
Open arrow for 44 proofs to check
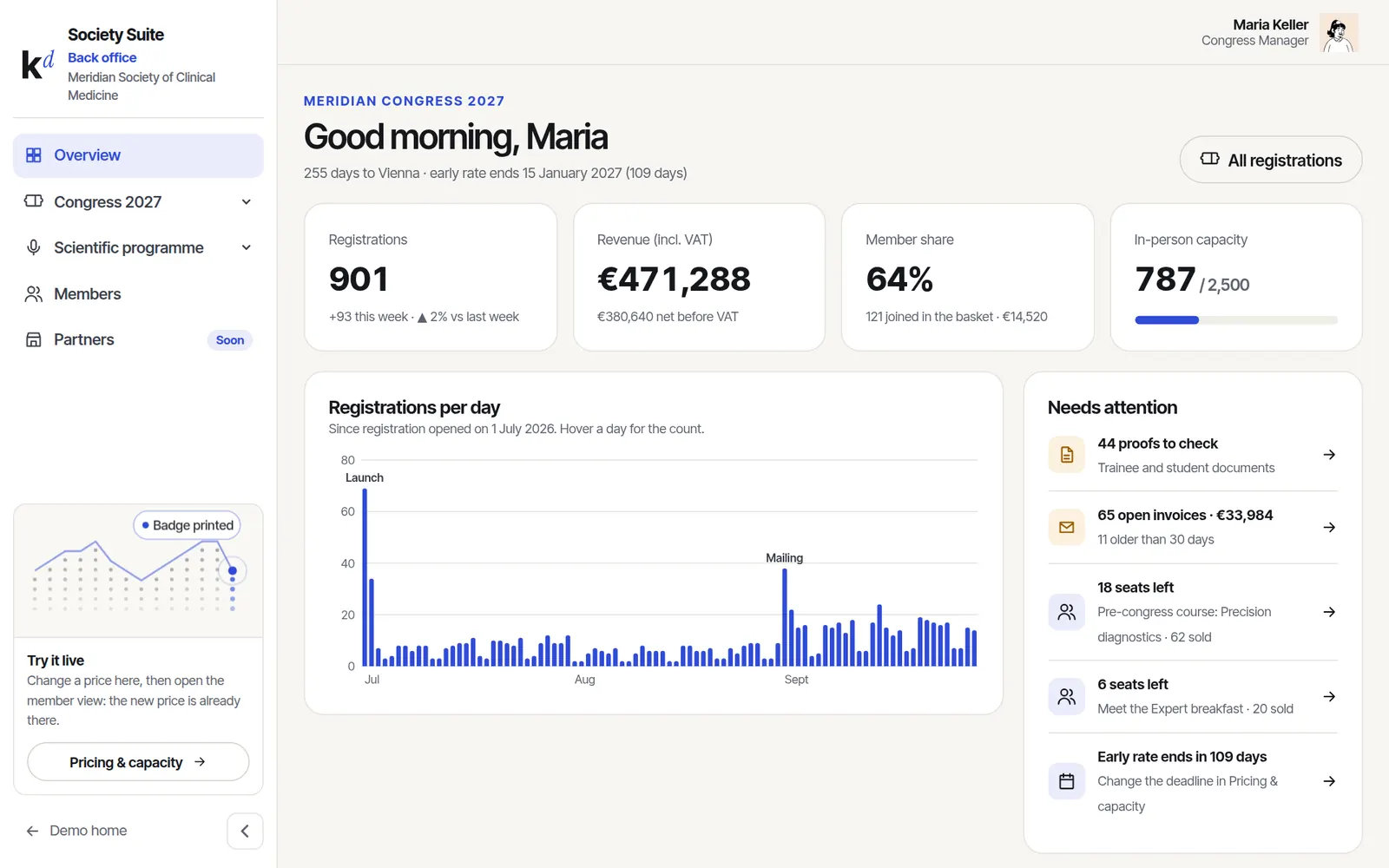(x=1329, y=455)
